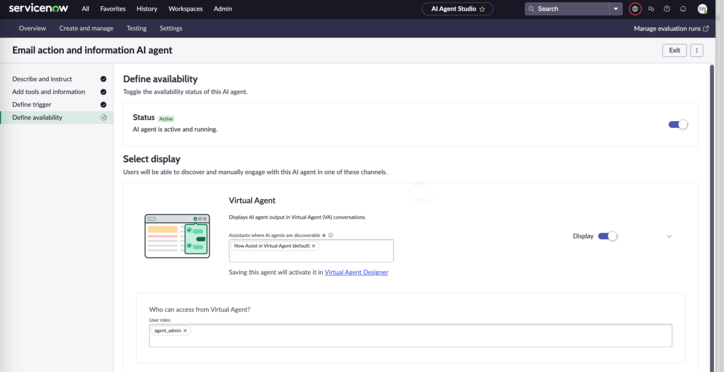Open the All menu
This screenshot has width=724, height=372.
point(85,9)
